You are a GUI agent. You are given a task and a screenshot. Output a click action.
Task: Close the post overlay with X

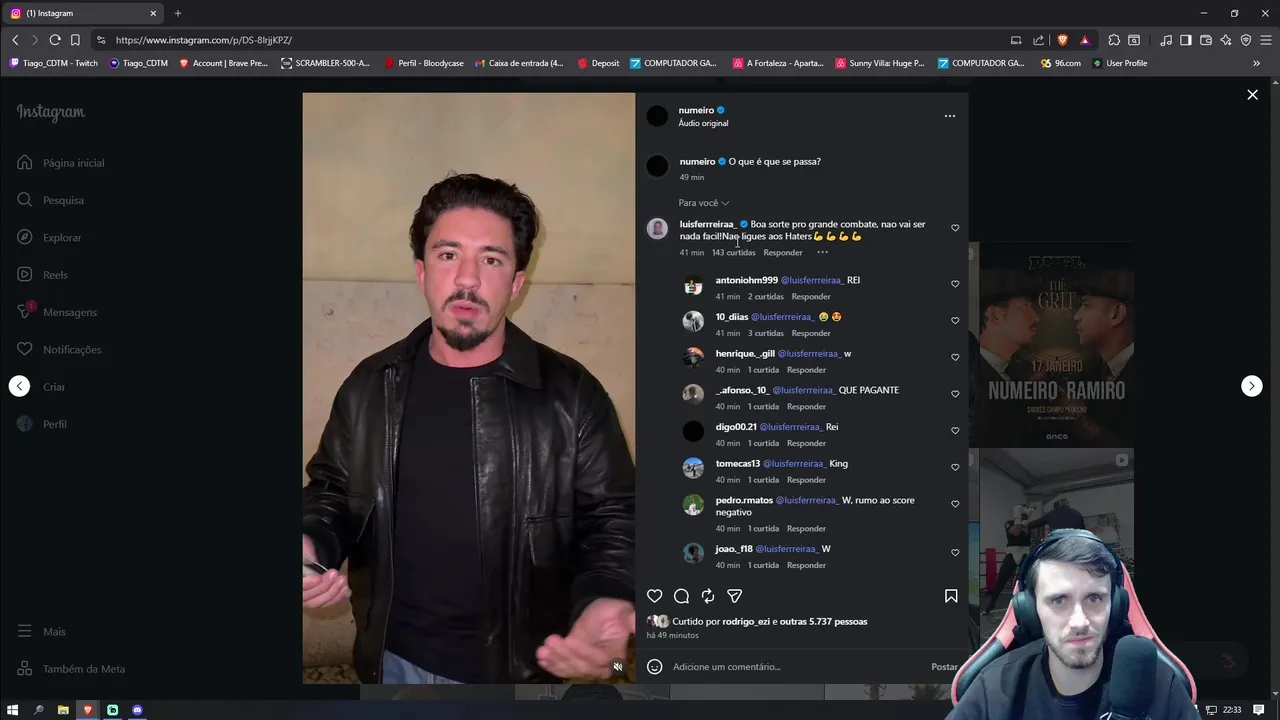point(1252,95)
